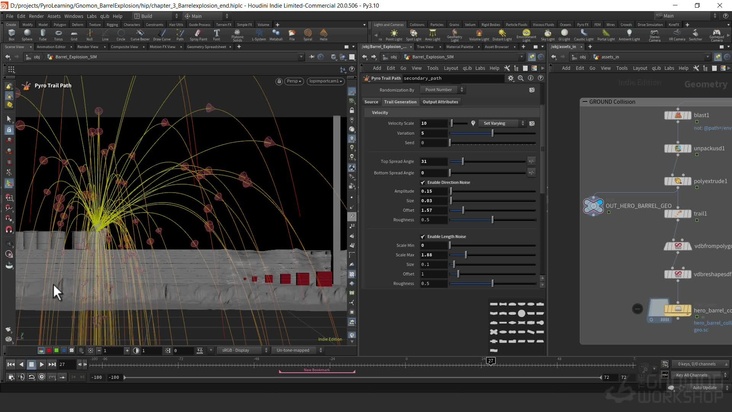Switch to the Geometry Spreadsheet tab
This screenshot has width=732, height=412.
207,46
